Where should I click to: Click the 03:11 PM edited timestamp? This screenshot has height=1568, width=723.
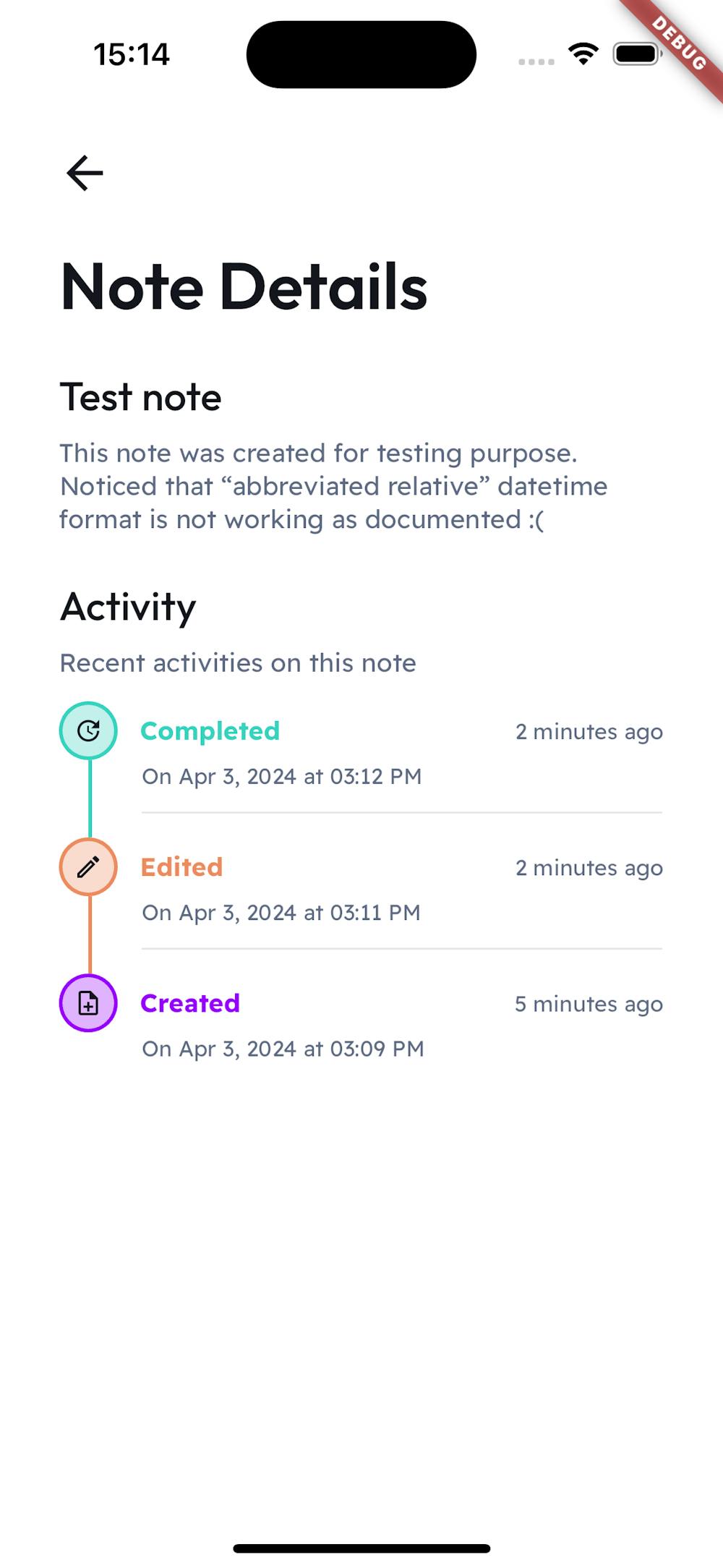(281, 913)
